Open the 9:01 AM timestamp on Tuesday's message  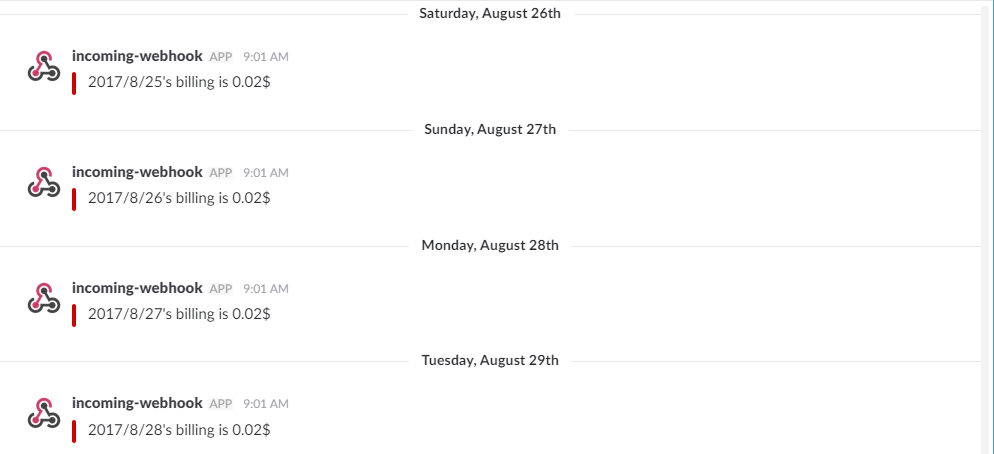(266, 404)
